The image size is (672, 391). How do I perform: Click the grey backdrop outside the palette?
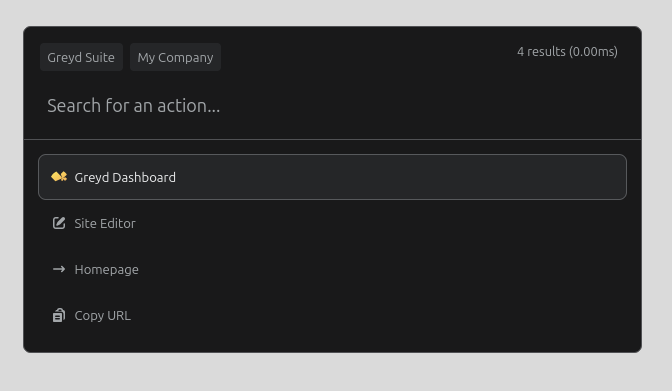coord(336,372)
